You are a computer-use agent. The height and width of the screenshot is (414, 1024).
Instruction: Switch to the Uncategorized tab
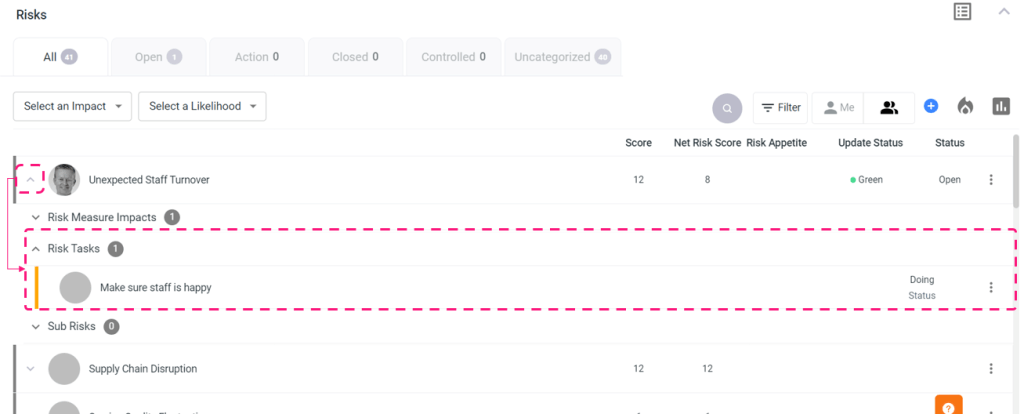(562, 57)
